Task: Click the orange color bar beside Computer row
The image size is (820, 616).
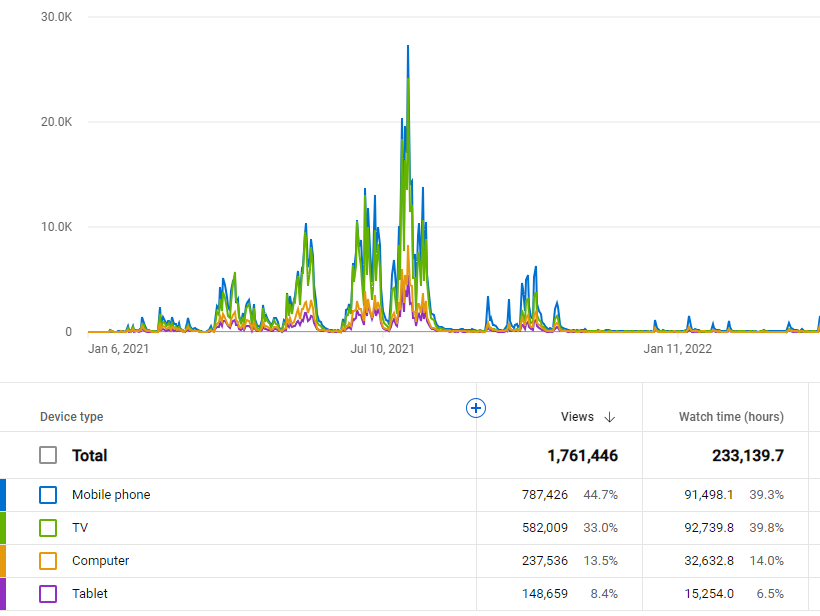Action: coord(3,561)
